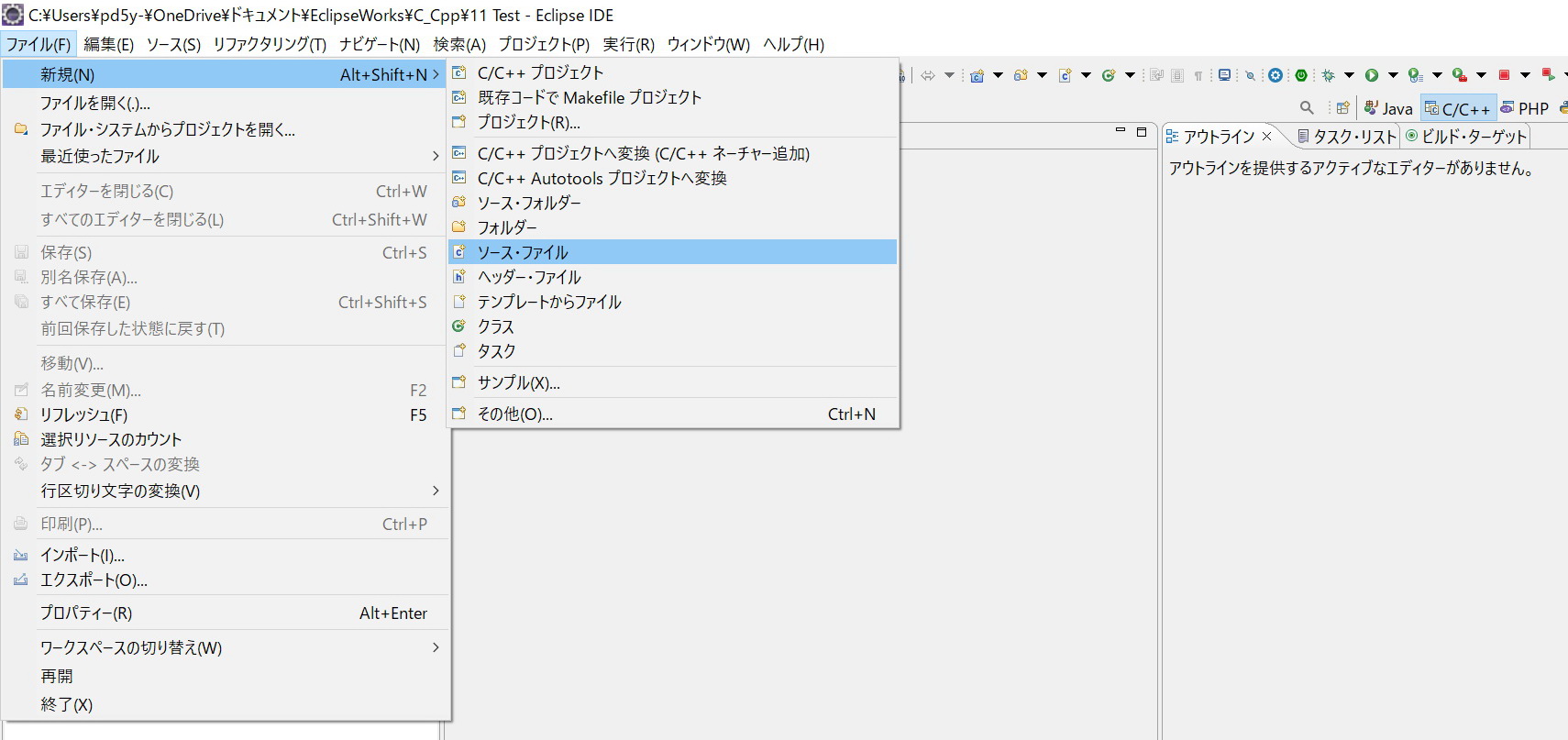
Task: Close the アウトライン view tab
Action: pos(1266,136)
